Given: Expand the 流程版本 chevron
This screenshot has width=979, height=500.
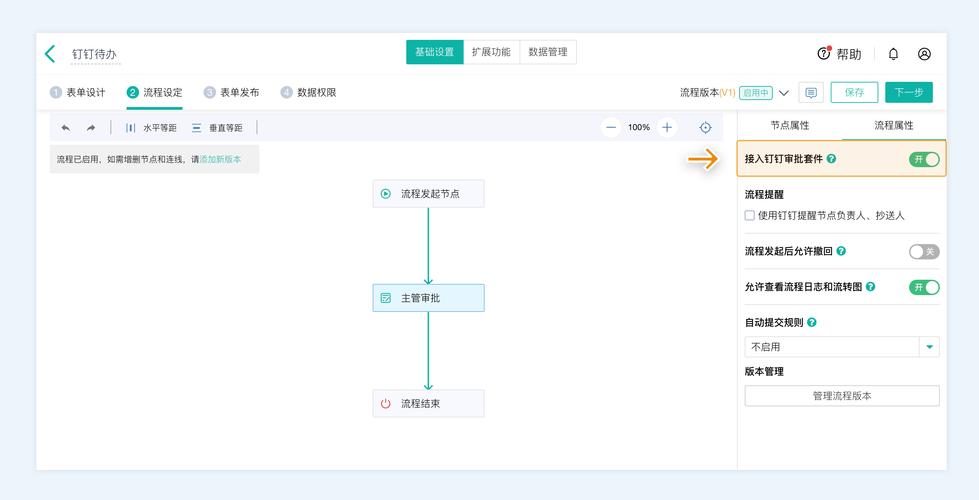Looking at the screenshot, I should point(784,93).
